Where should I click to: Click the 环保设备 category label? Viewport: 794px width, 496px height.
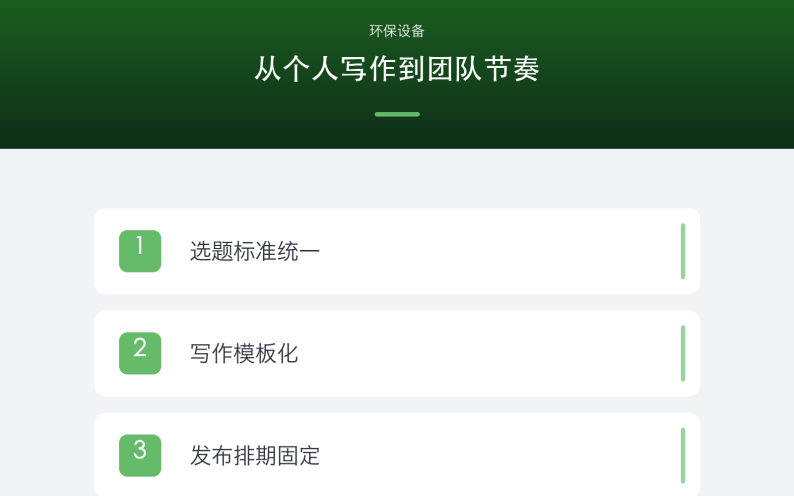pos(397,31)
